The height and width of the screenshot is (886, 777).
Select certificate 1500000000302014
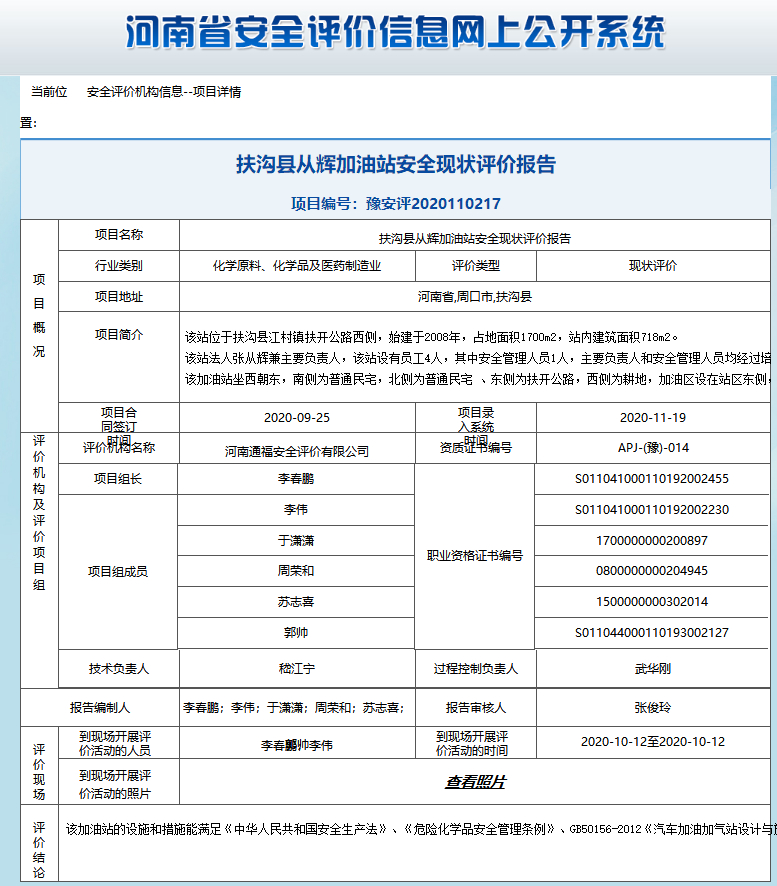point(652,602)
